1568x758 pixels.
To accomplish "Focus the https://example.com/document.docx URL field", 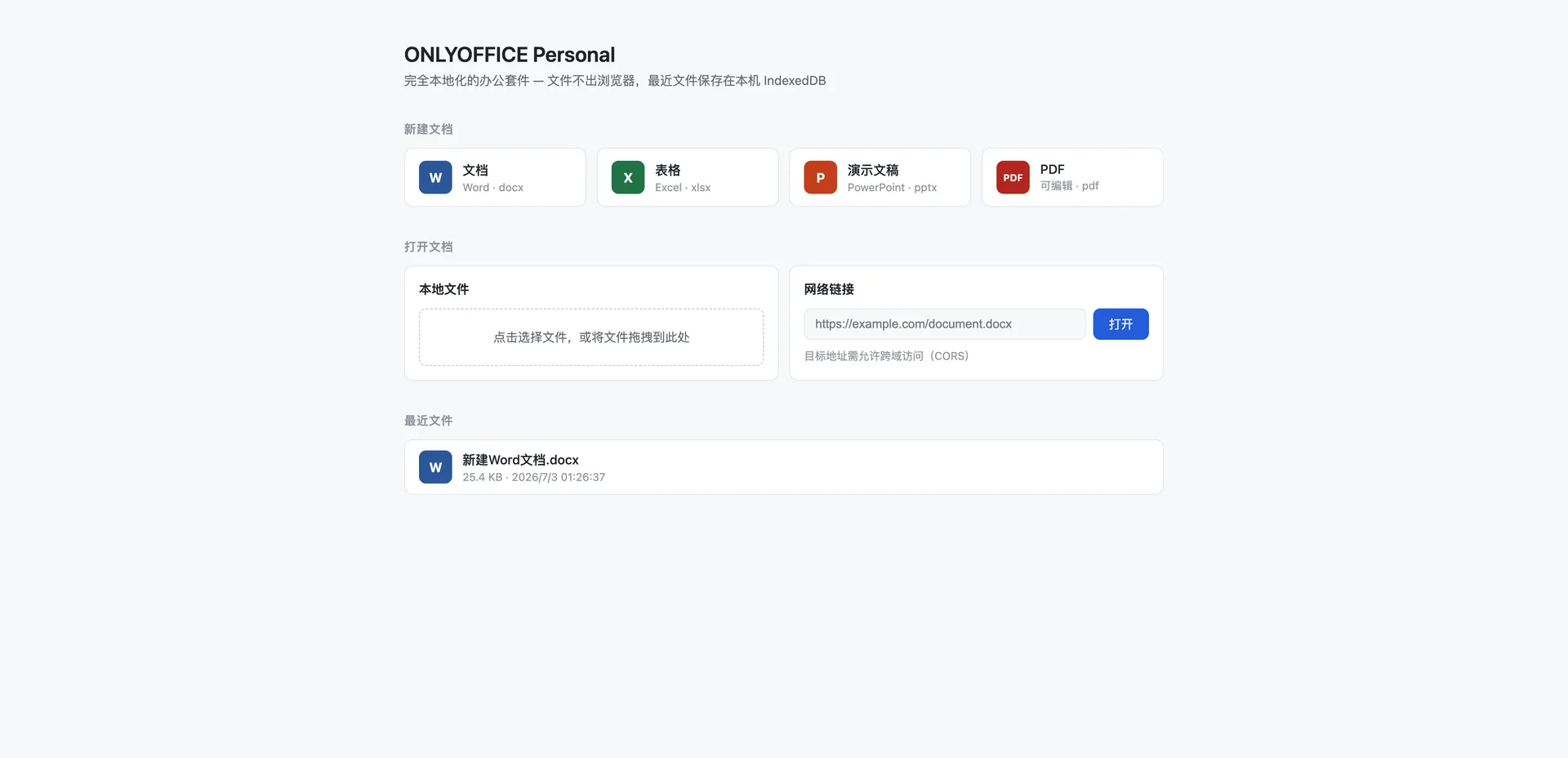I will (x=945, y=324).
